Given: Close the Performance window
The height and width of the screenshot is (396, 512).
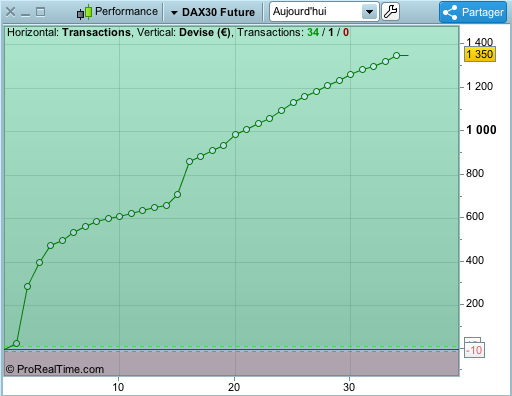Looking at the screenshot, I should [x=10, y=12].
